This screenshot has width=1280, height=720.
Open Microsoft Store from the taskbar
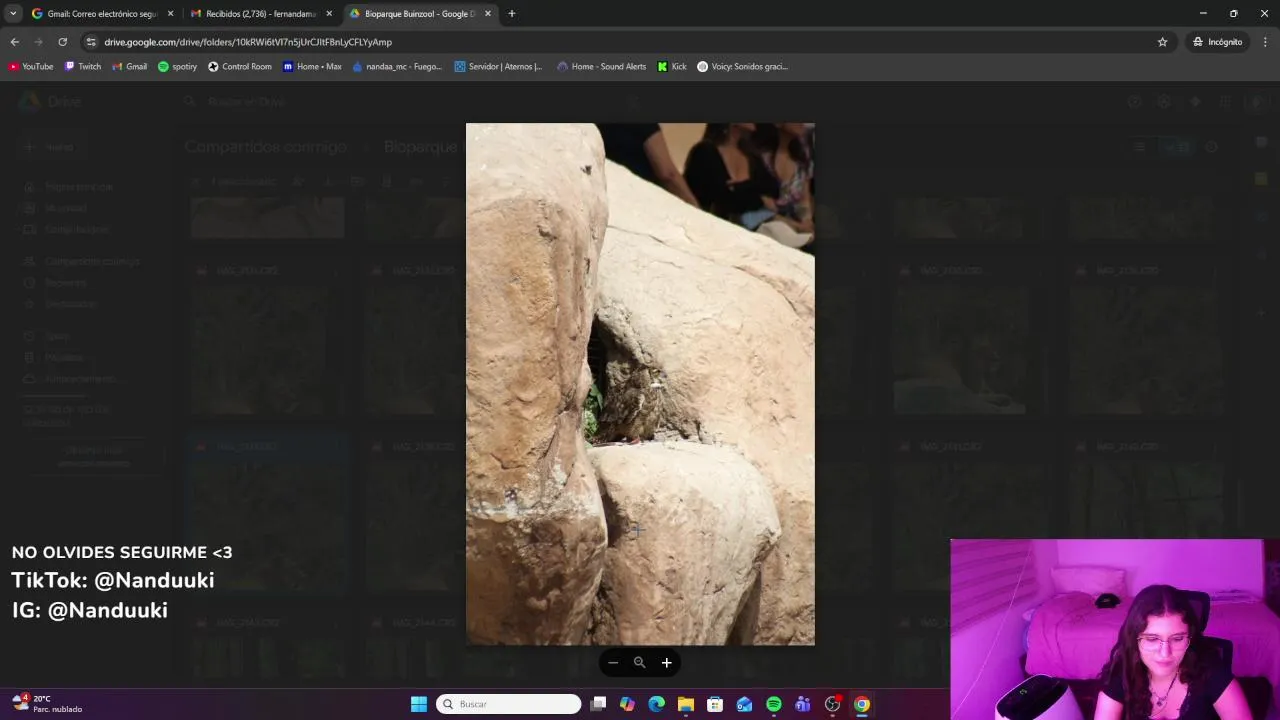point(715,704)
